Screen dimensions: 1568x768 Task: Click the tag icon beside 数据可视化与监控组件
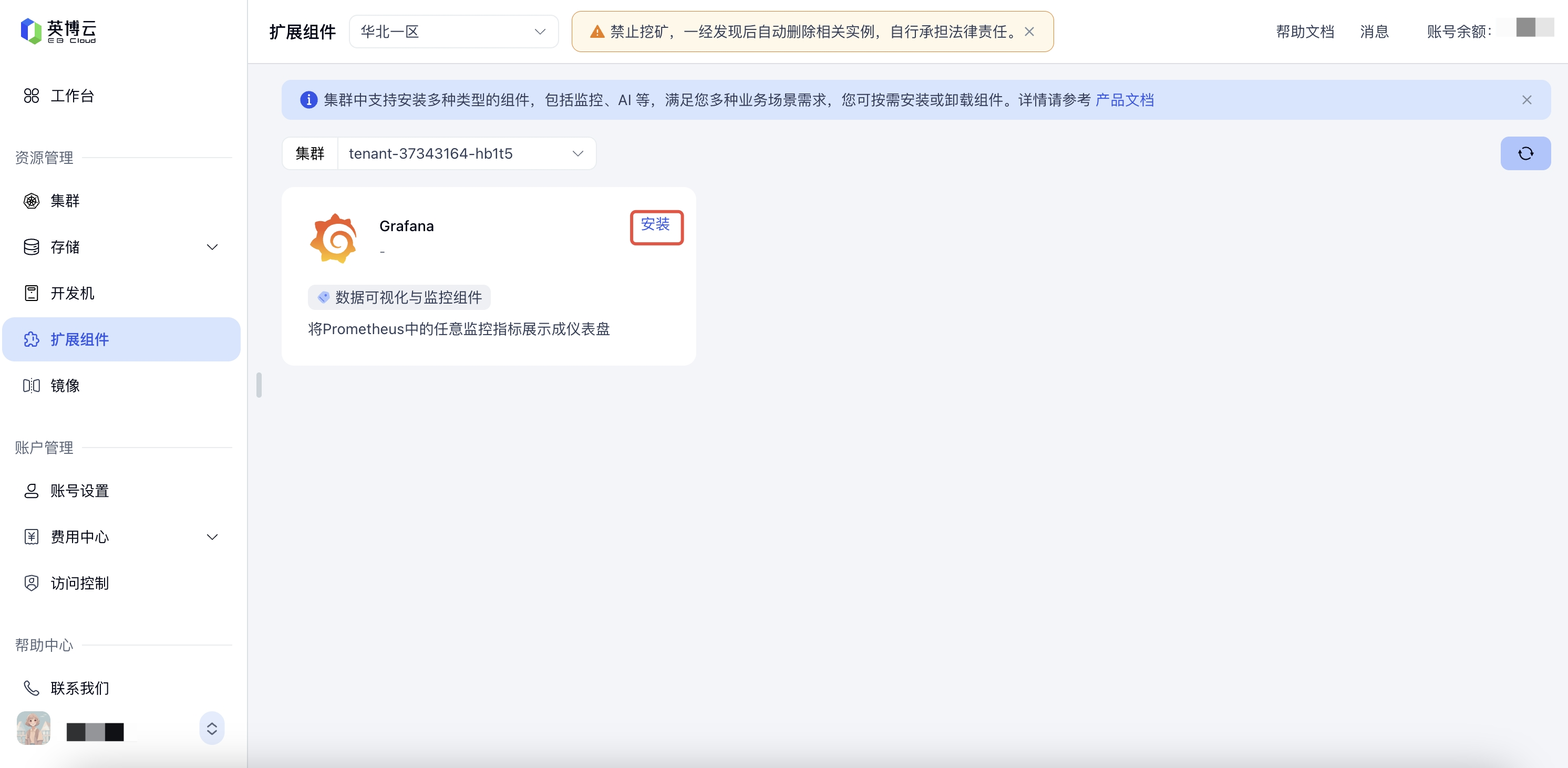point(323,297)
